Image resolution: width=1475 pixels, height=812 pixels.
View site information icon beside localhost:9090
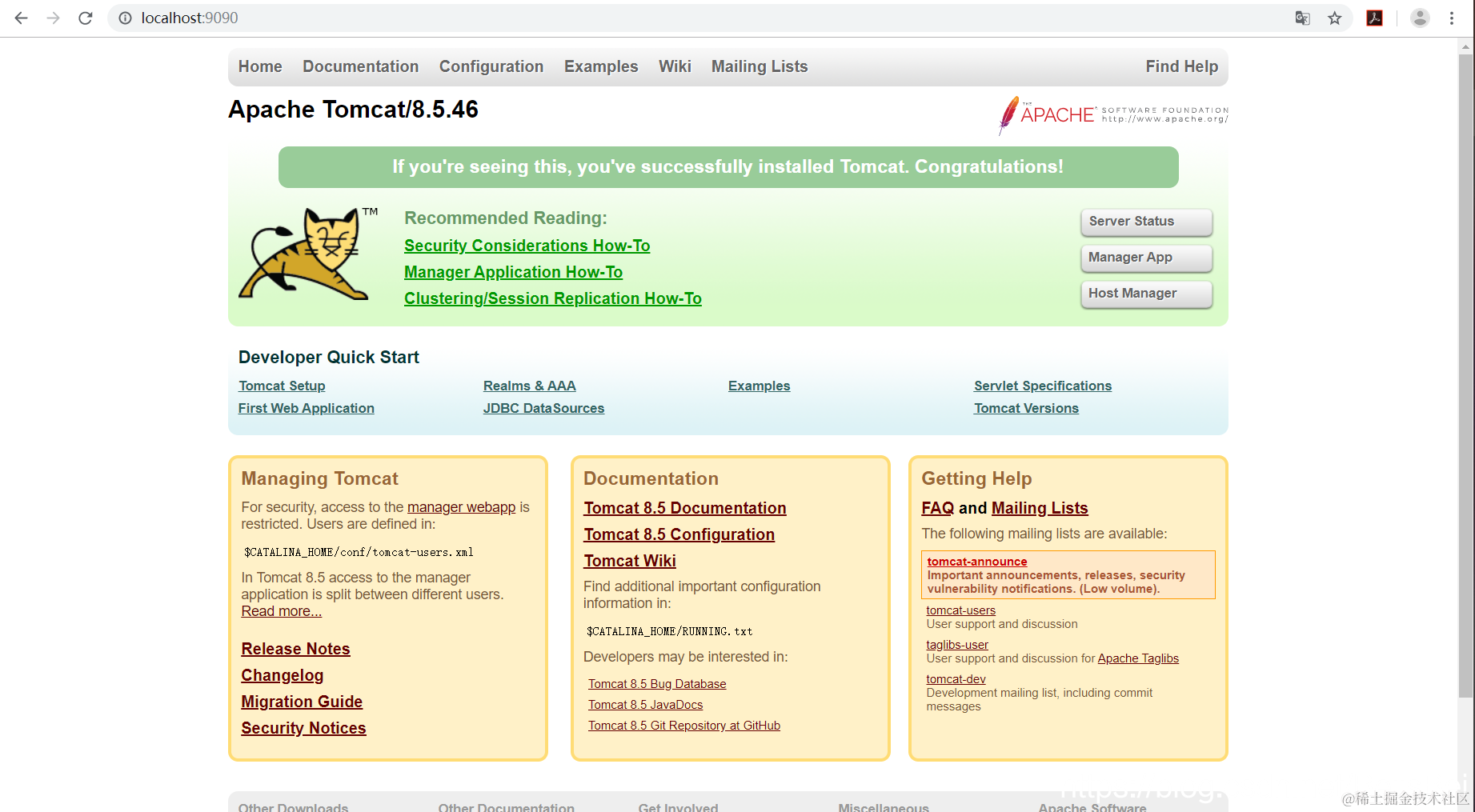point(125,18)
